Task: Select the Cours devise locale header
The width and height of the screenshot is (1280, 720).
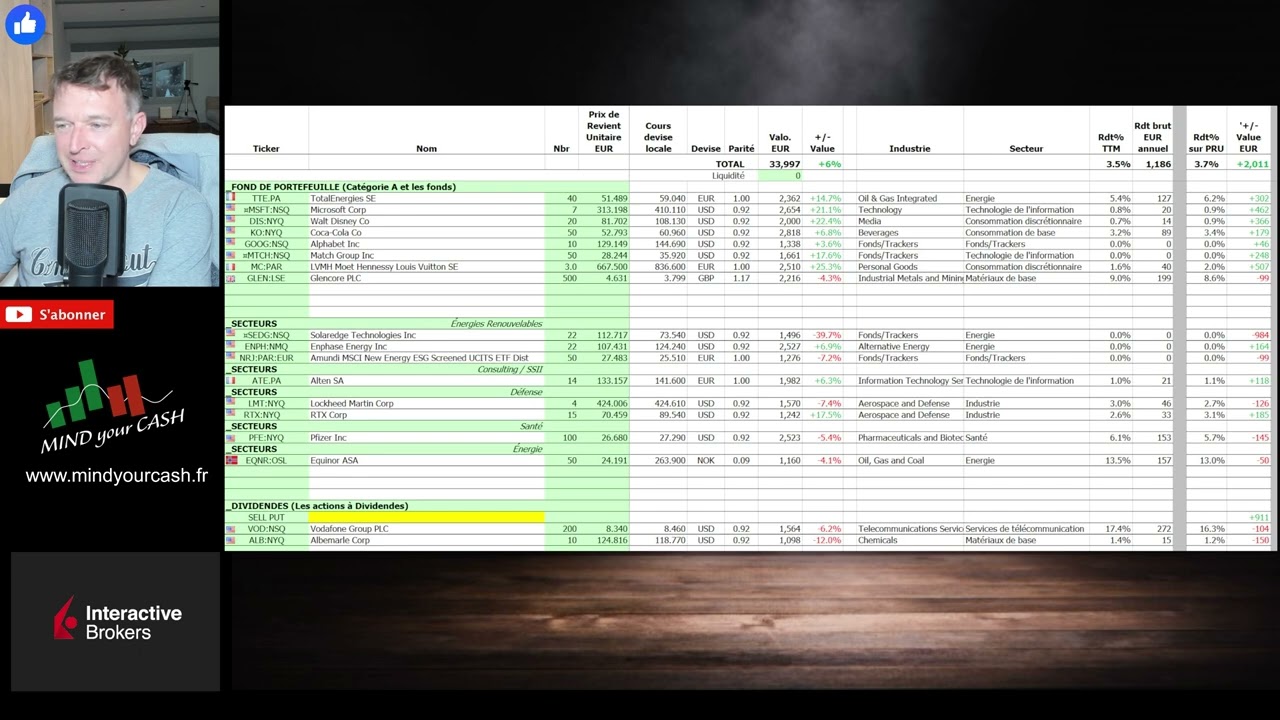Action: pyautogui.click(x=658, y=138)
